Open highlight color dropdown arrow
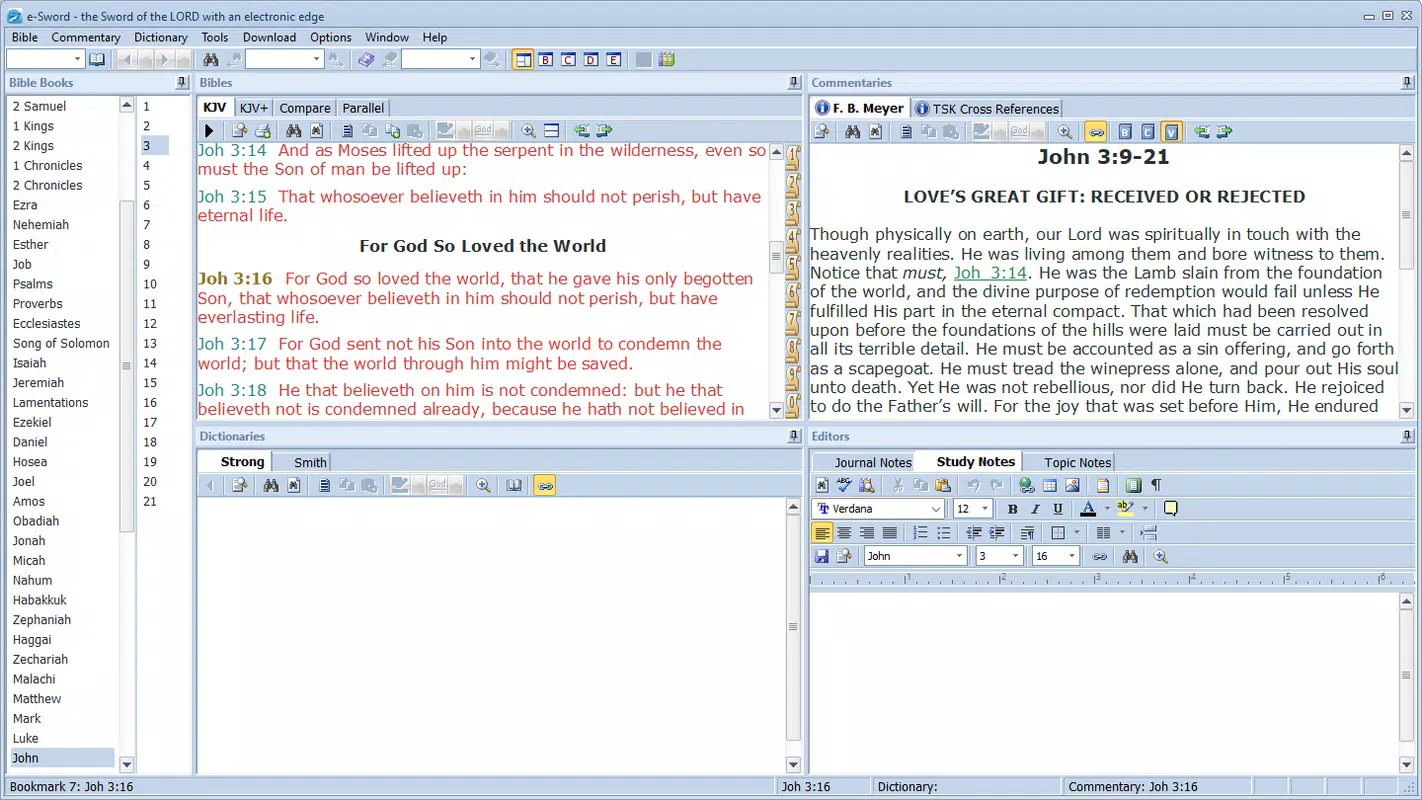This screenshot has height=800, width=1422. [1144, 509]
